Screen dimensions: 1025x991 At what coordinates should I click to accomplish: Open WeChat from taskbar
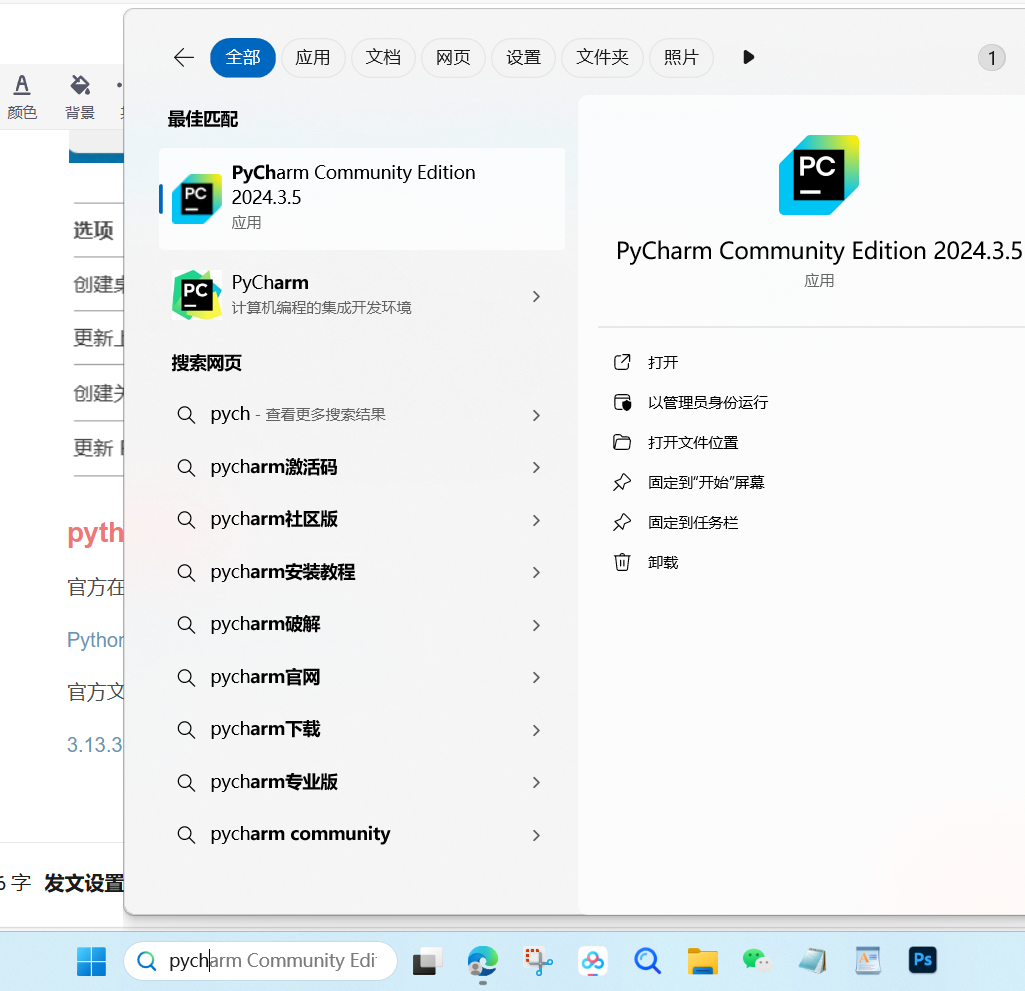pos(757,961)
